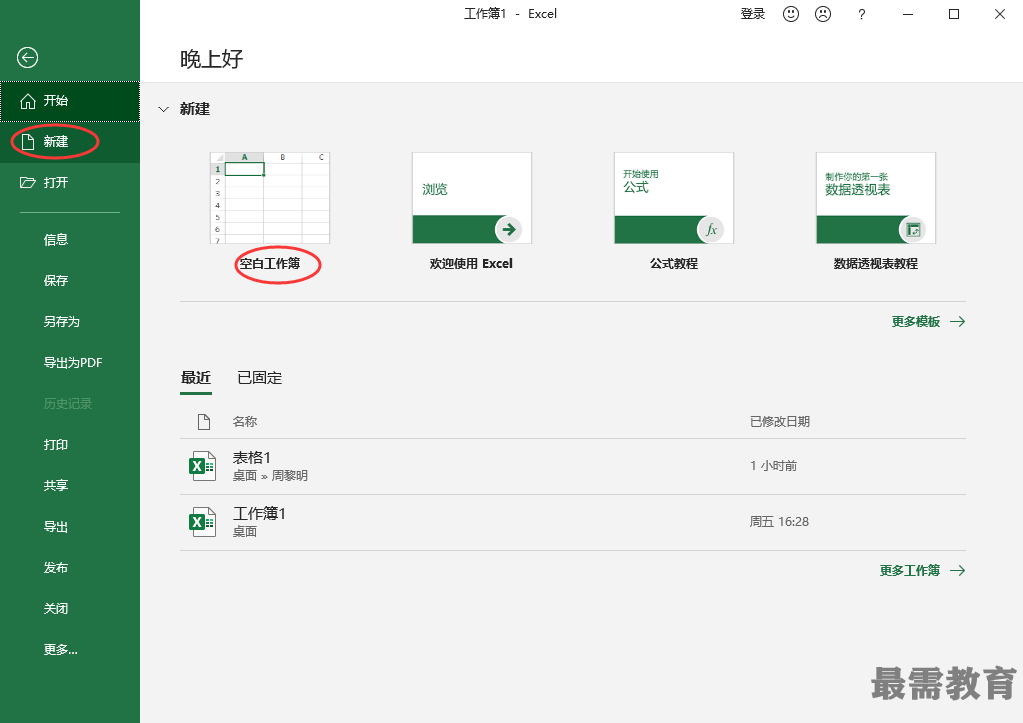Open the 开始 home page in sidebar
The height and width of the screenshot is (723, 1023).
click(x=70, y=101)
